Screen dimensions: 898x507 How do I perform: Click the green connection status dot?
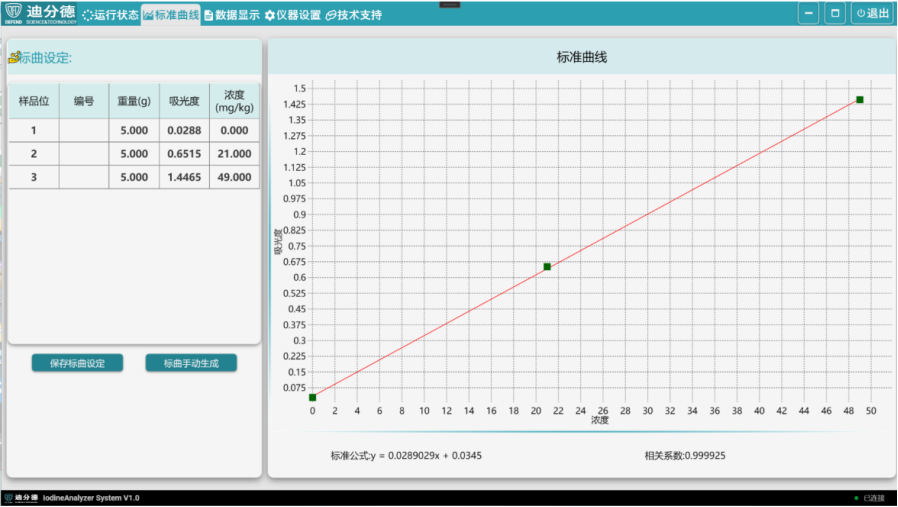point(856,498)
